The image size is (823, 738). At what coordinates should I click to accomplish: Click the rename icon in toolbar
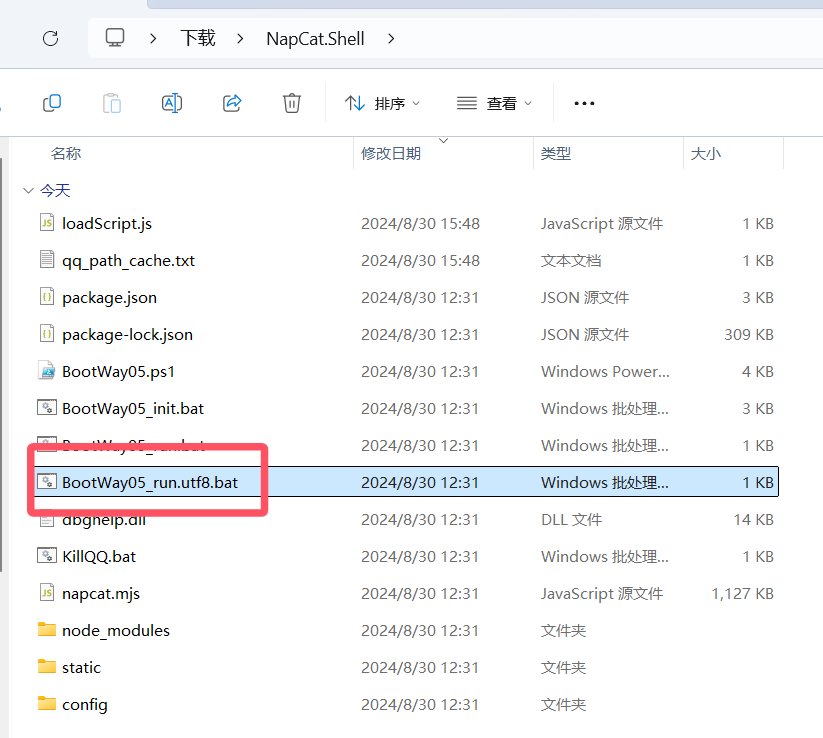coord(171,103)
